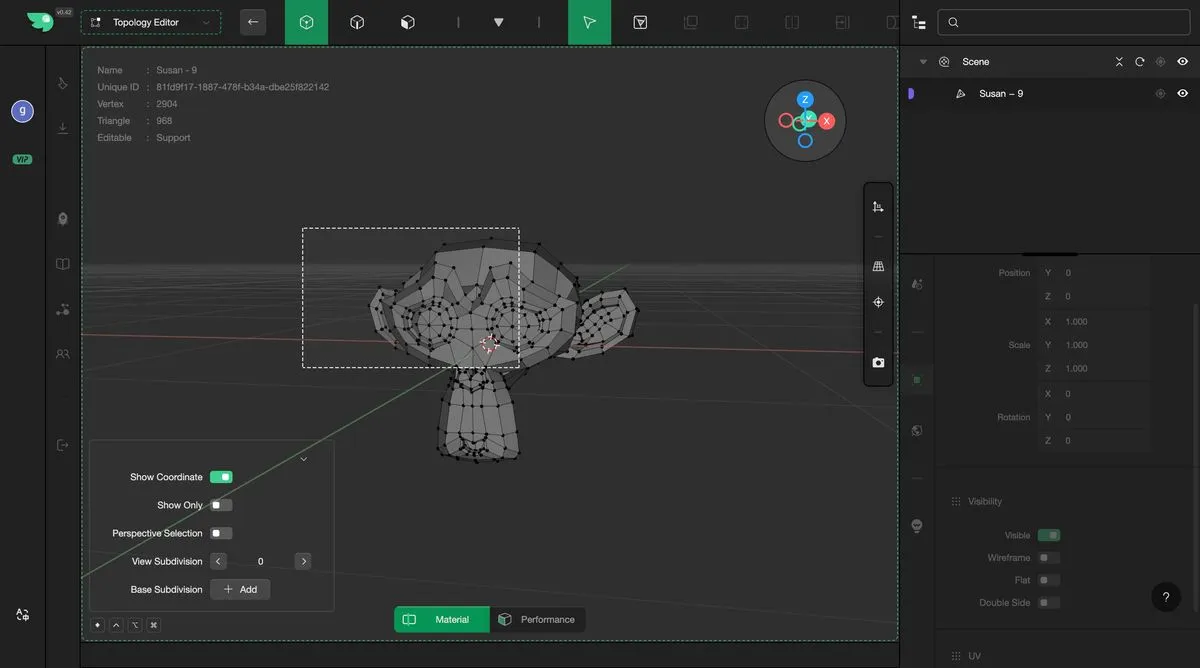1200x668 pixels.
Task: Collapse the Scene tree node
Action: tap(923, 62)
